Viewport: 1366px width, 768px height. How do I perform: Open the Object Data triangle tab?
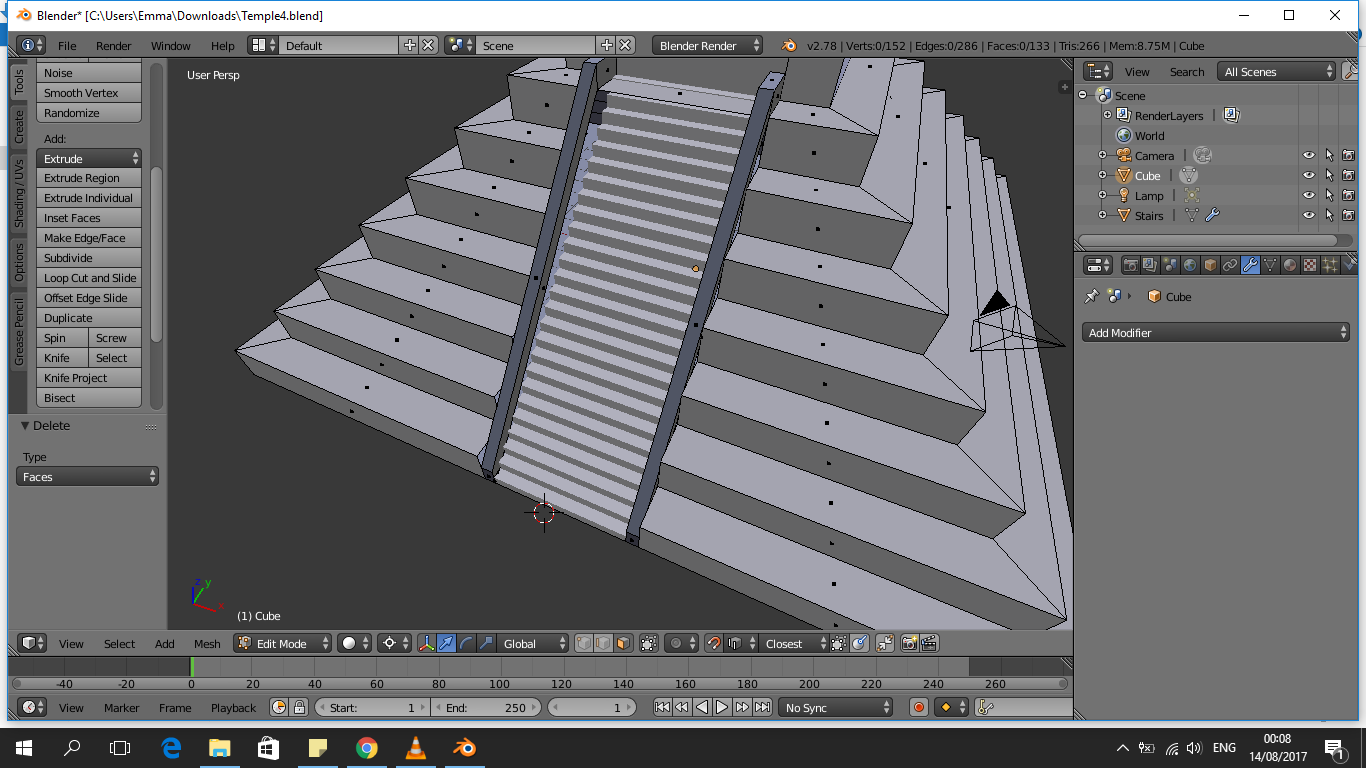coord(1270,265)
